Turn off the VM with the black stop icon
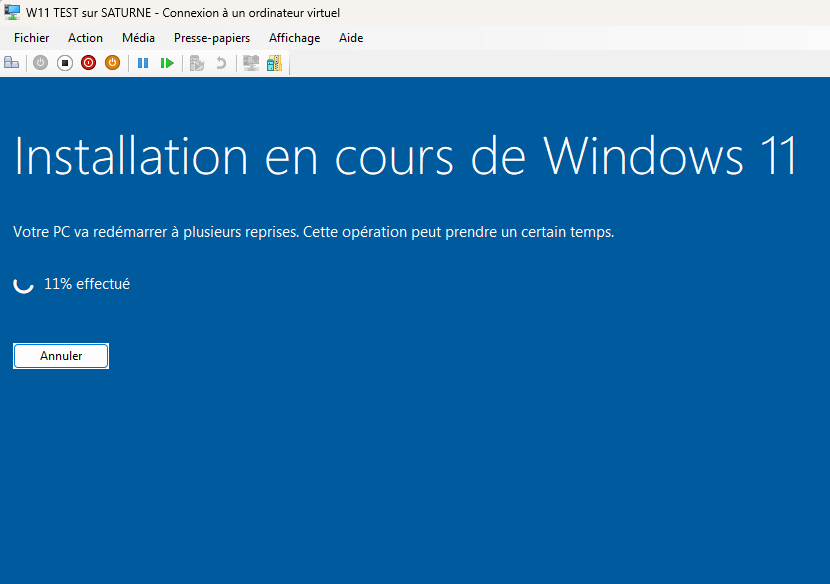830x584 pixels. [65, 63]
